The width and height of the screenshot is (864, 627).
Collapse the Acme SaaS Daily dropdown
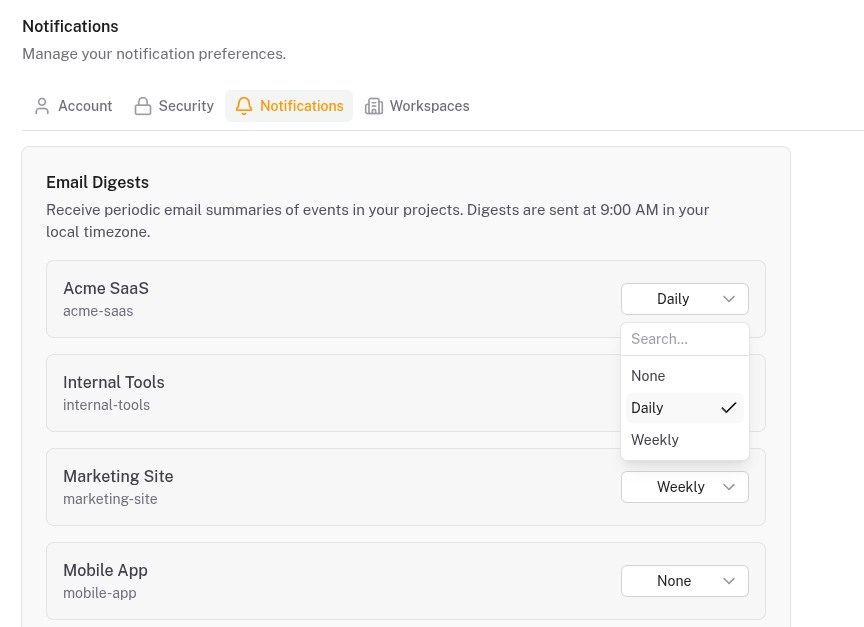684,299
